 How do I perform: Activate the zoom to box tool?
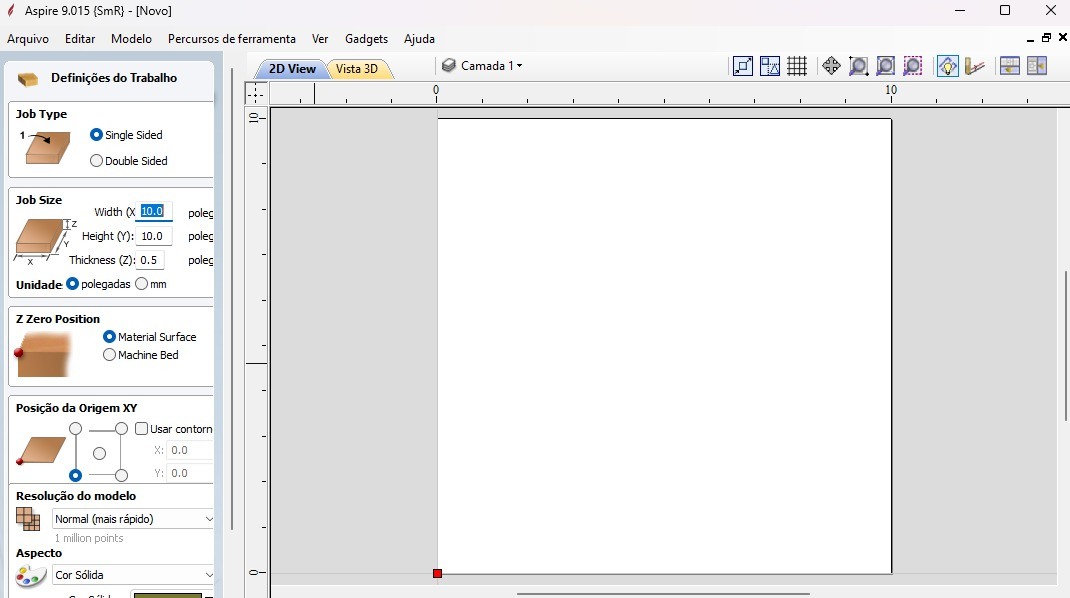pos(858,66)
